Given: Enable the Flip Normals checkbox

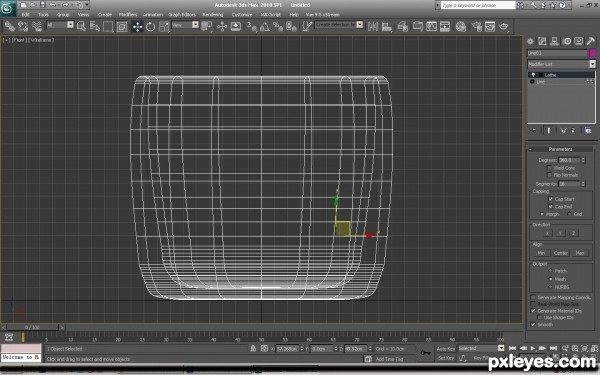Looking at the screenshot, I should 549,175.
